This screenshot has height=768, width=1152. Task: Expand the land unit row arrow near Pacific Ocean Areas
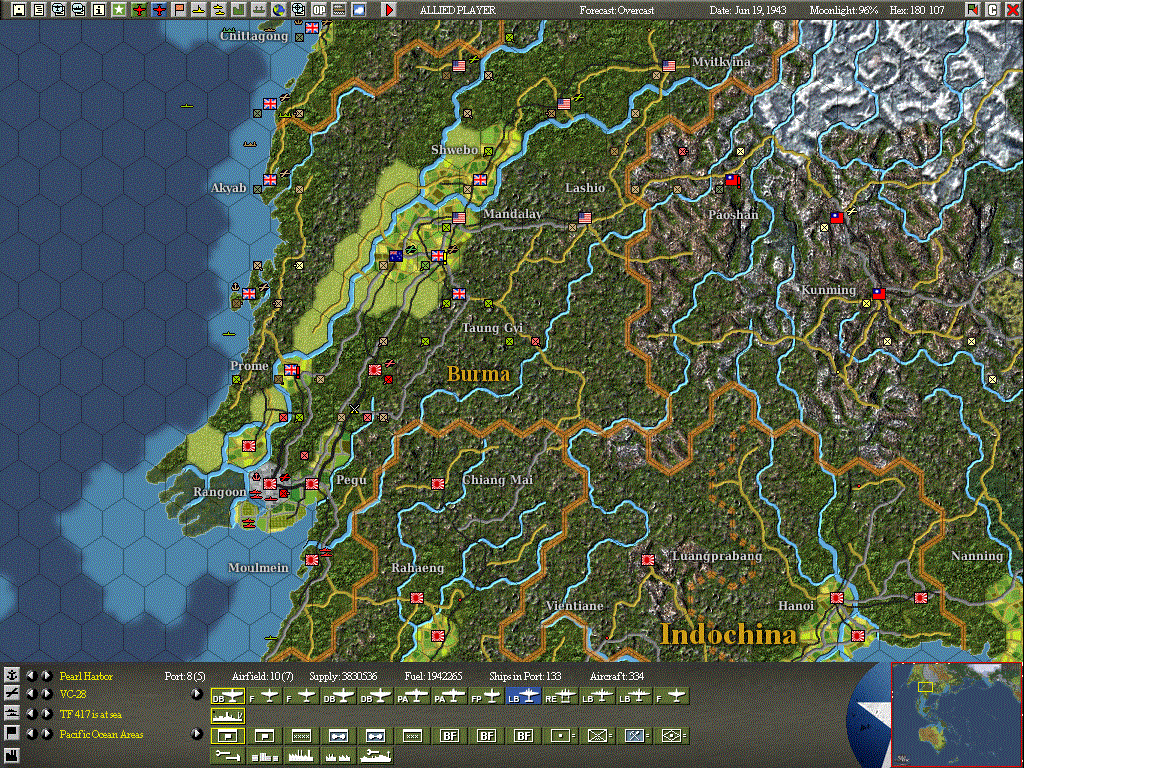[196, 733]
